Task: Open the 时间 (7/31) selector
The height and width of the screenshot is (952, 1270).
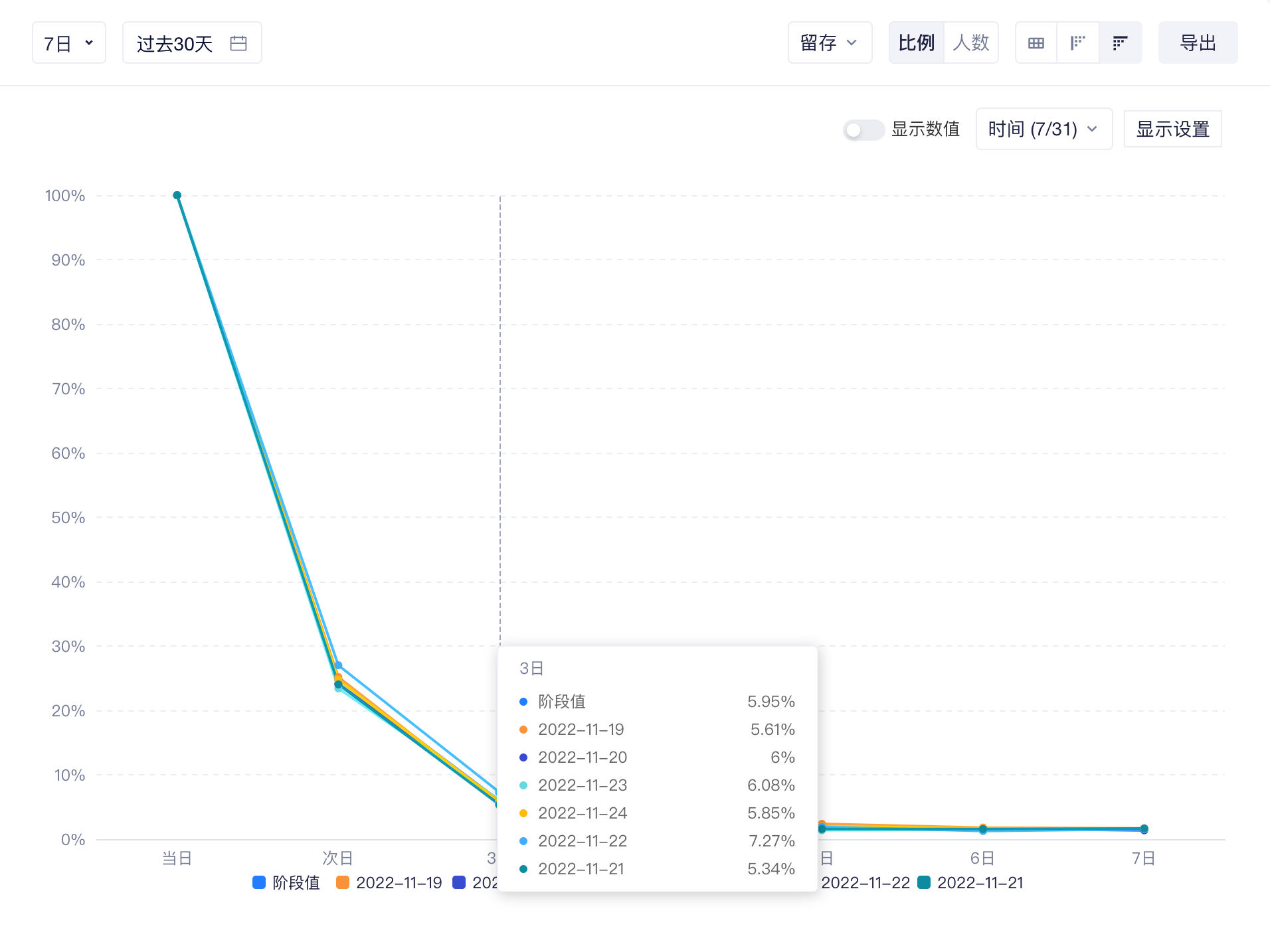Action: tap(1043, 129)
